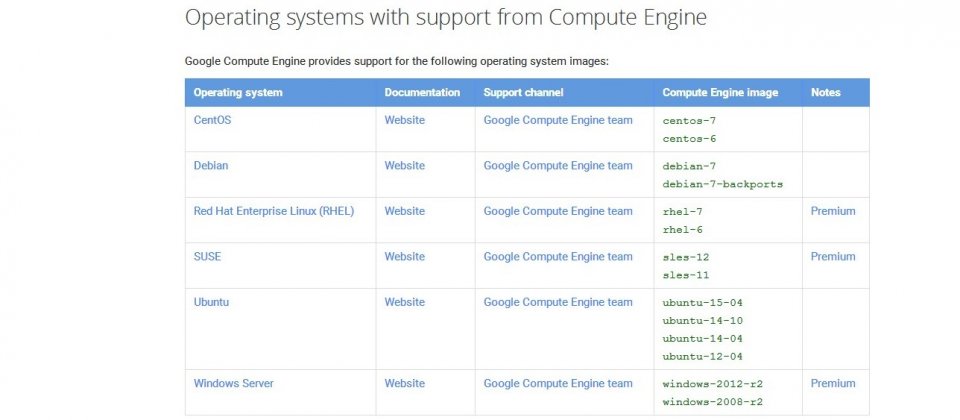Open CentOS row Google Compute Engine team link
The image size is (960, 420).
click(557, 120)
